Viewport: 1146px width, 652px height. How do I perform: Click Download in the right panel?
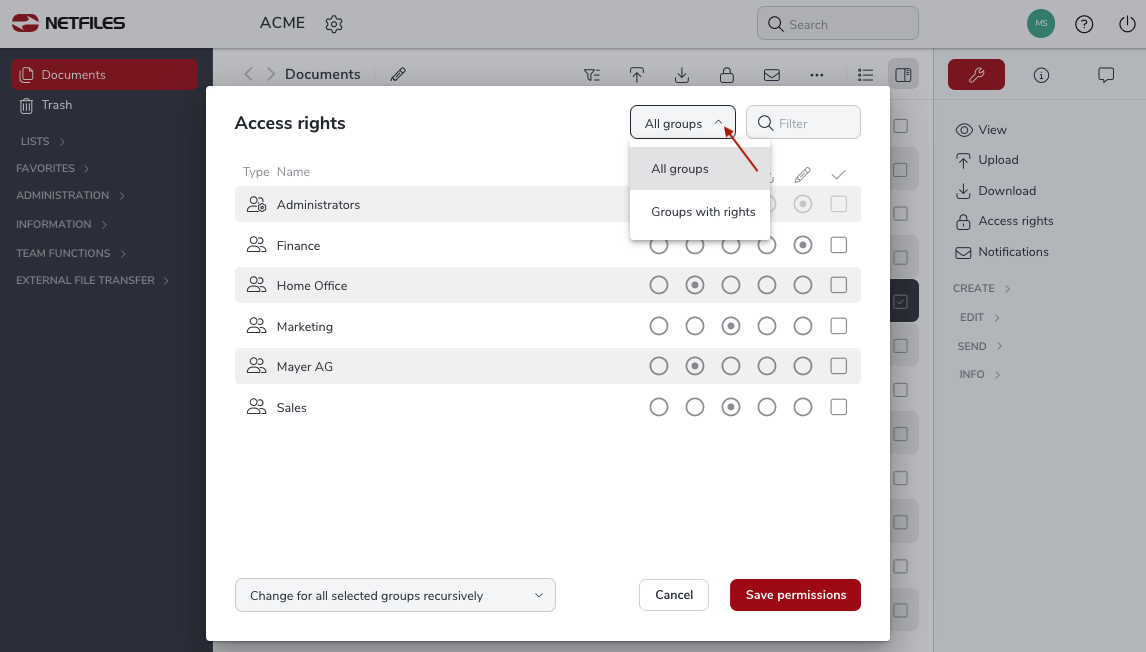[x=995, y=191]
